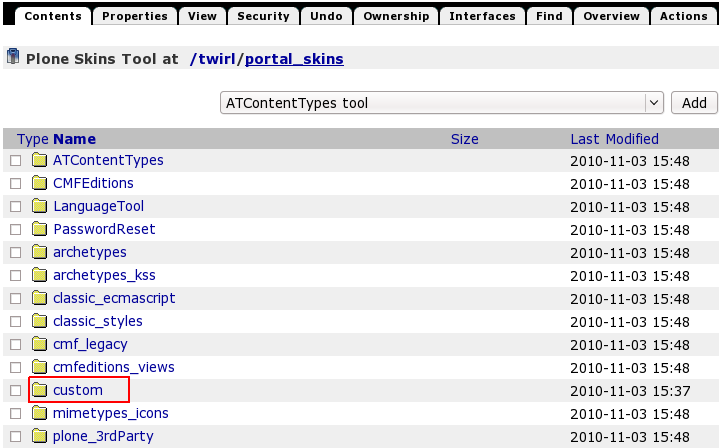Click the custom folder icon
Screen dimensions: 724x448
[40, 390]
